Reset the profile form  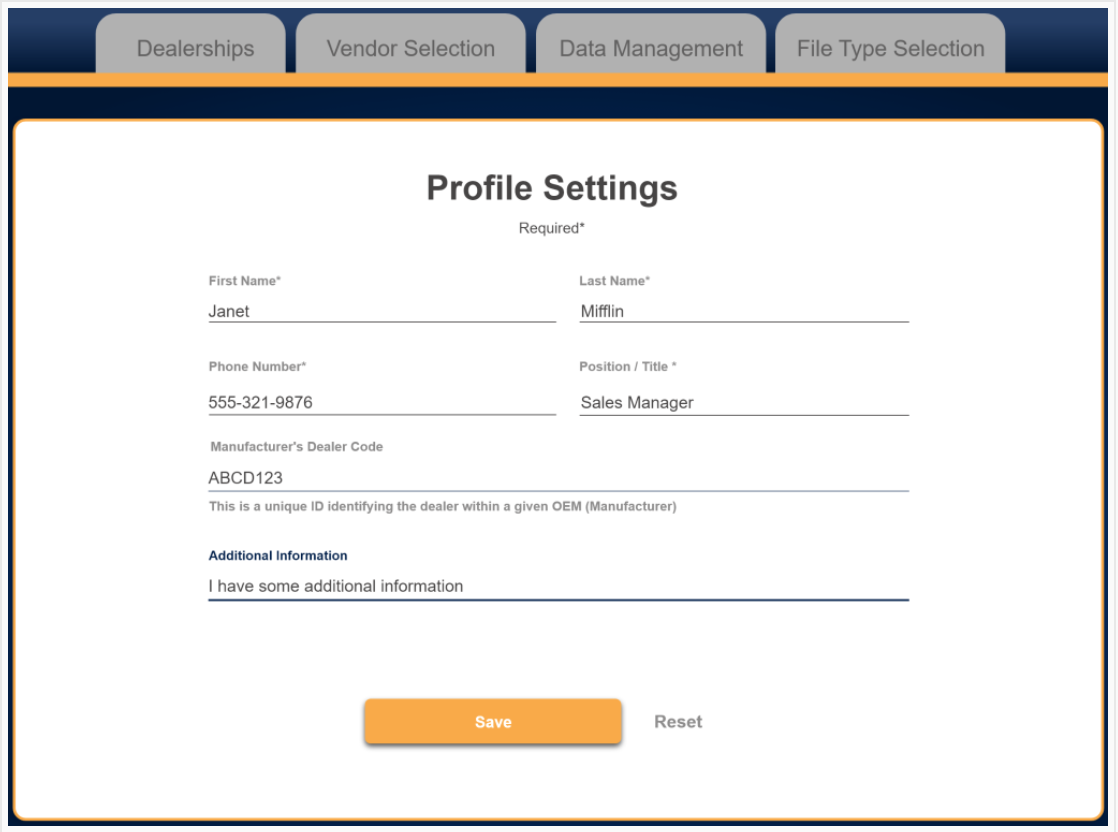(x=678, y=721)
